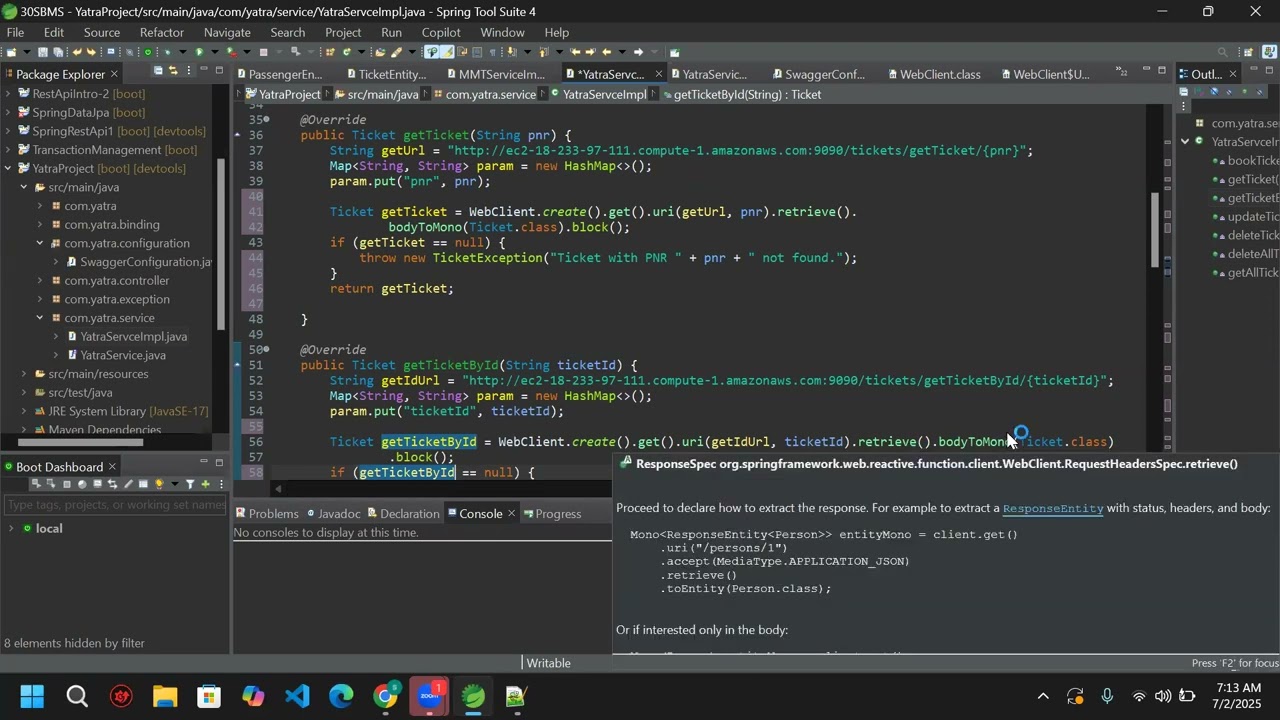Close the Console tab
Screen dimensions: 1280x720
coord(511,514)
